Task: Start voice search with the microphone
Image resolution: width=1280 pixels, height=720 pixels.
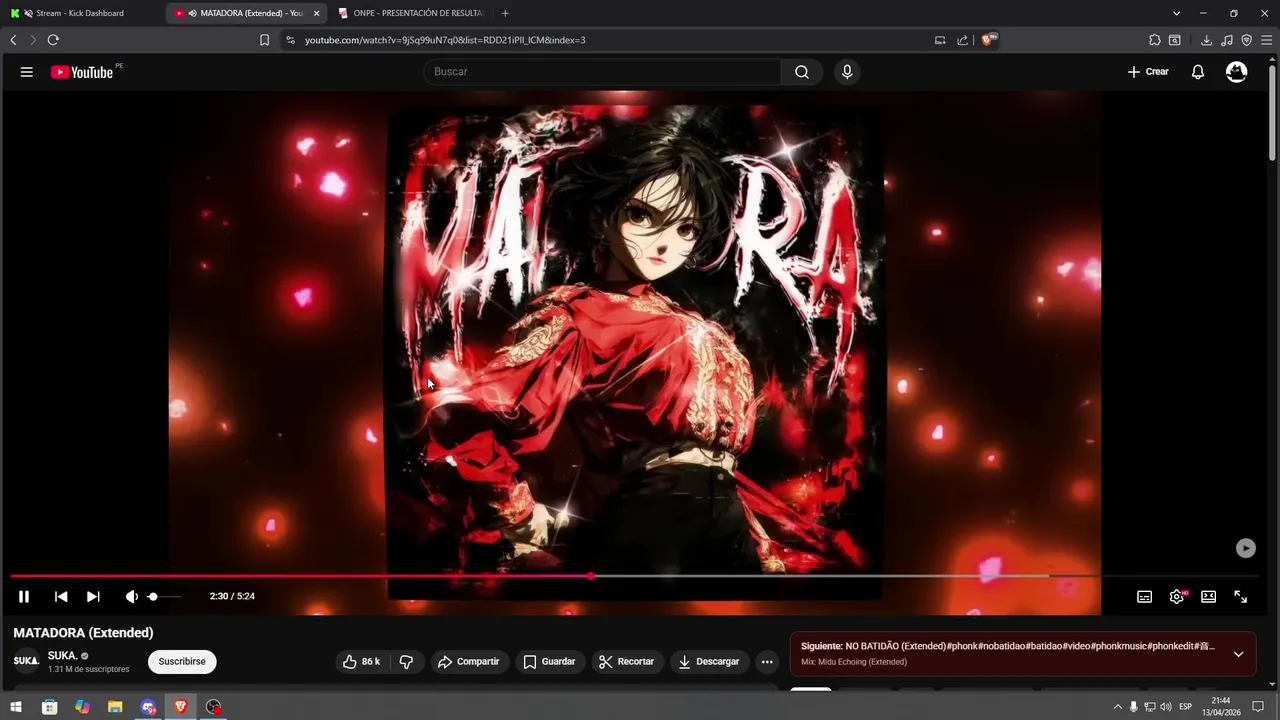Action: click(847, 72)
